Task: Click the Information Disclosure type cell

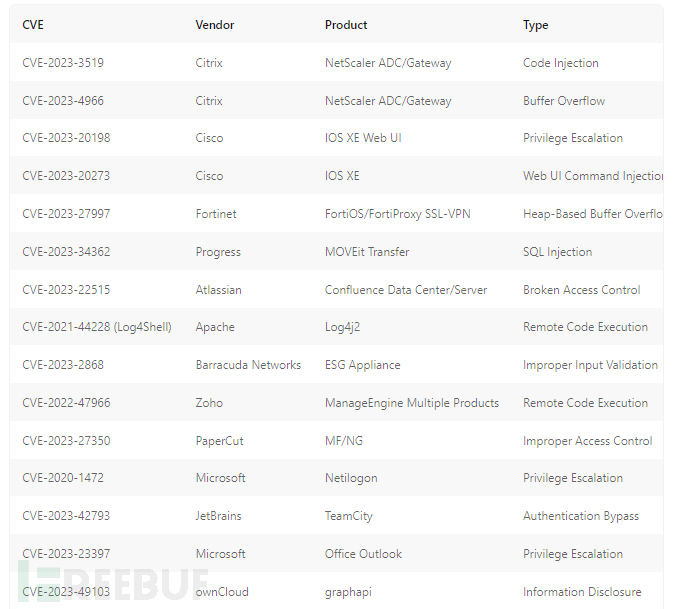Action: point(582,592)
